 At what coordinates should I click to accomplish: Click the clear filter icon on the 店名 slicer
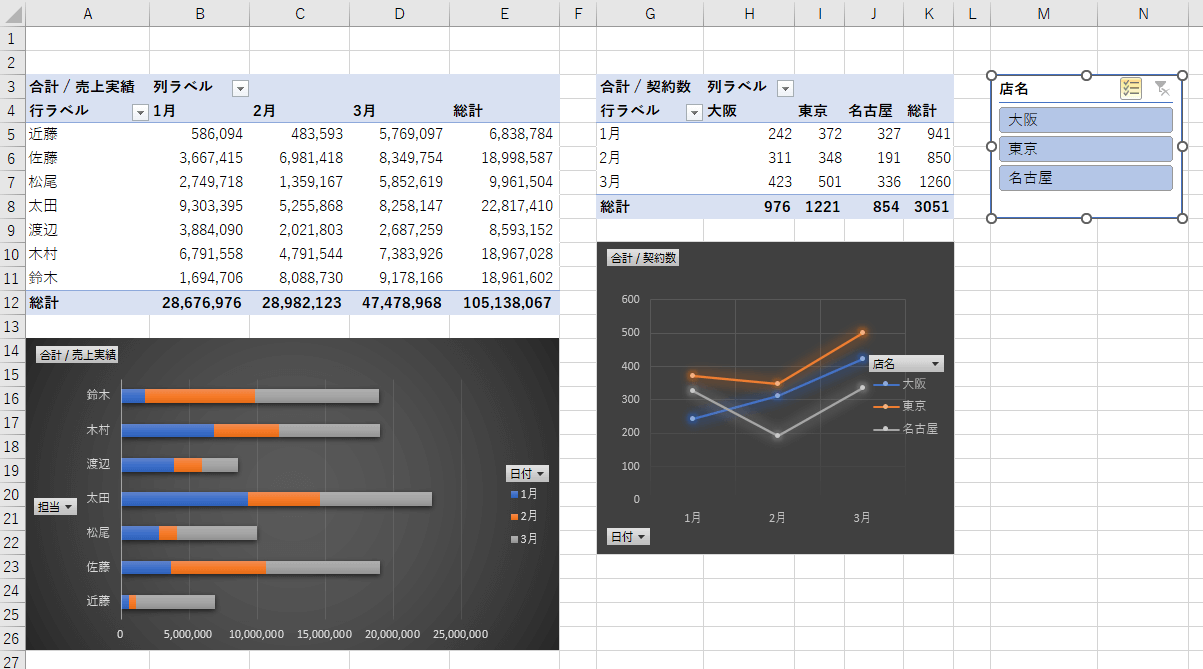[x=1161, y=89]
